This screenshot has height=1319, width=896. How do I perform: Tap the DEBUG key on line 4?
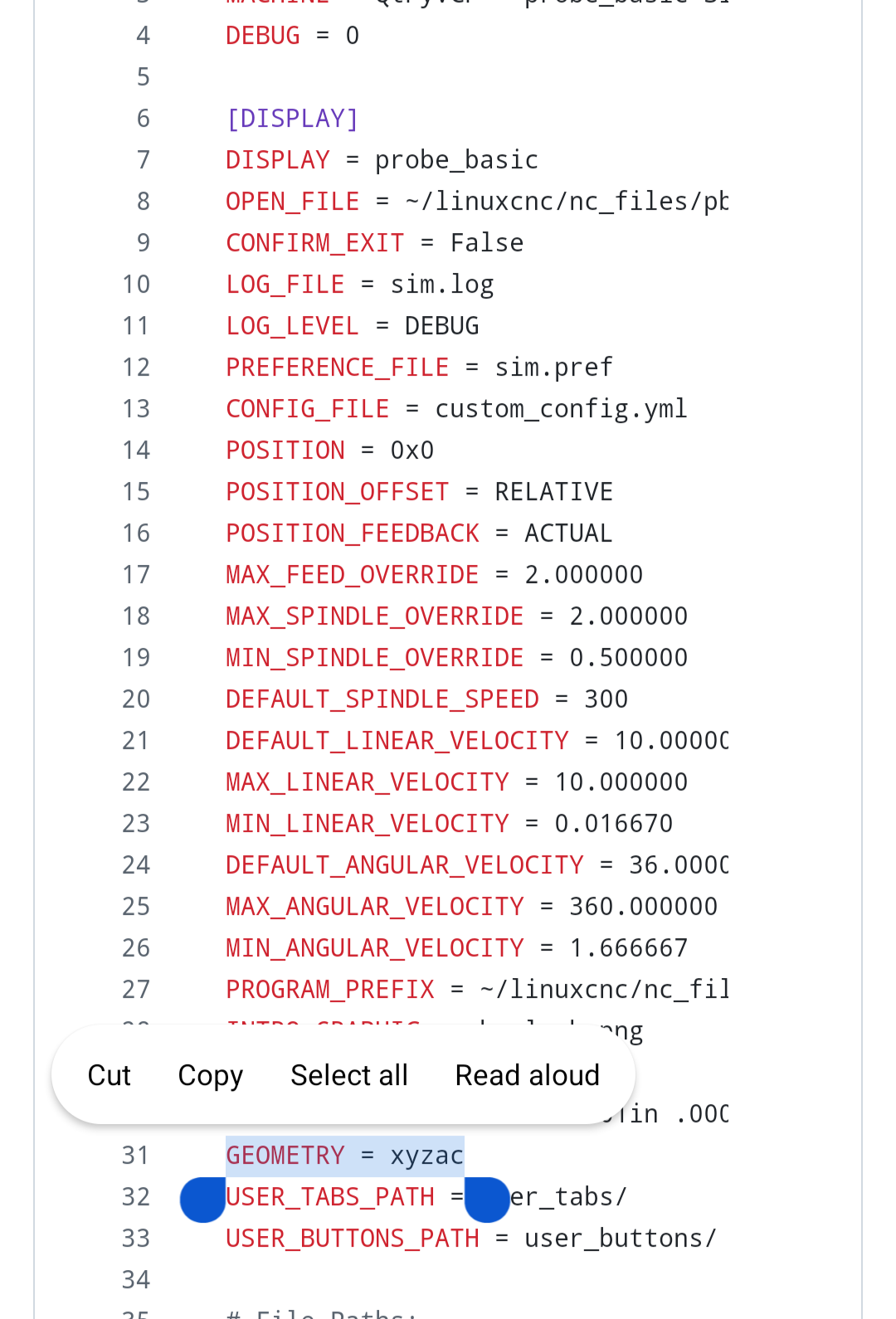262,36
